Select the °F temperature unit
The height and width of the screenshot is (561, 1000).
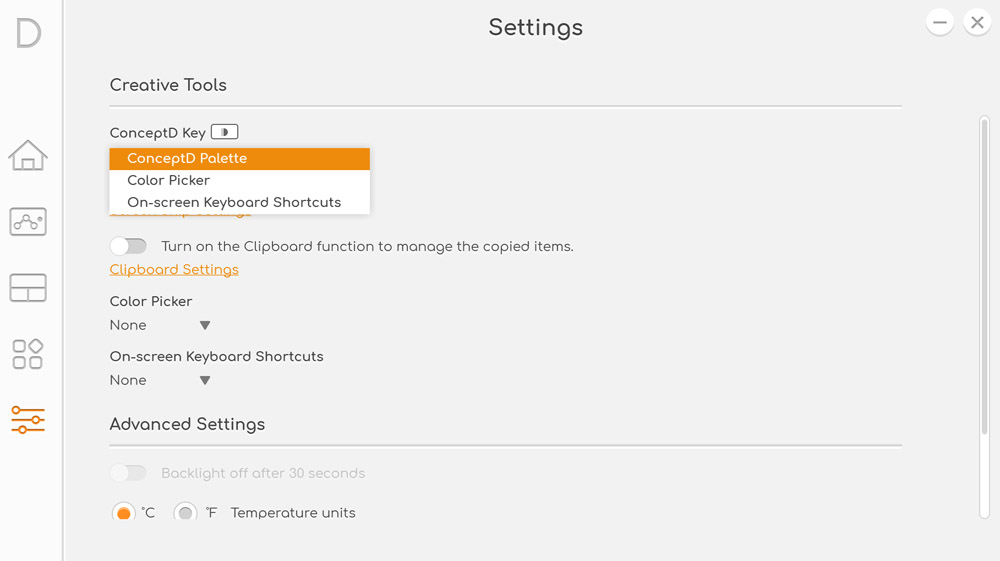click(185, 513)
